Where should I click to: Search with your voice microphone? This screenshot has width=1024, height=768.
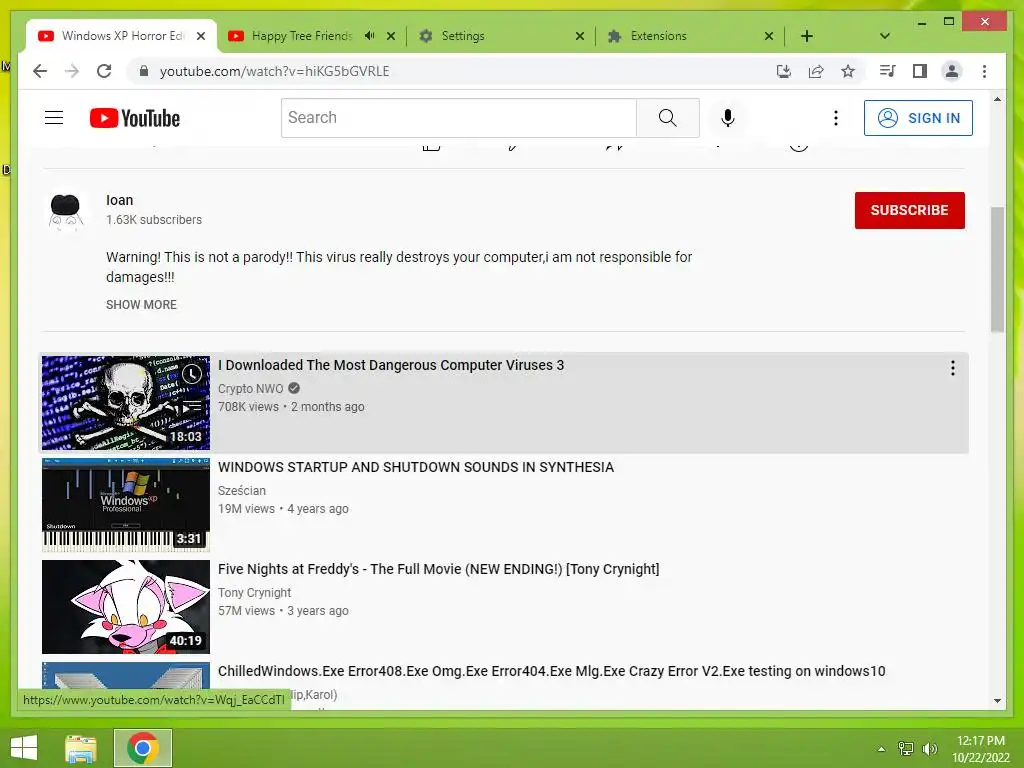(x=728, y=118)
